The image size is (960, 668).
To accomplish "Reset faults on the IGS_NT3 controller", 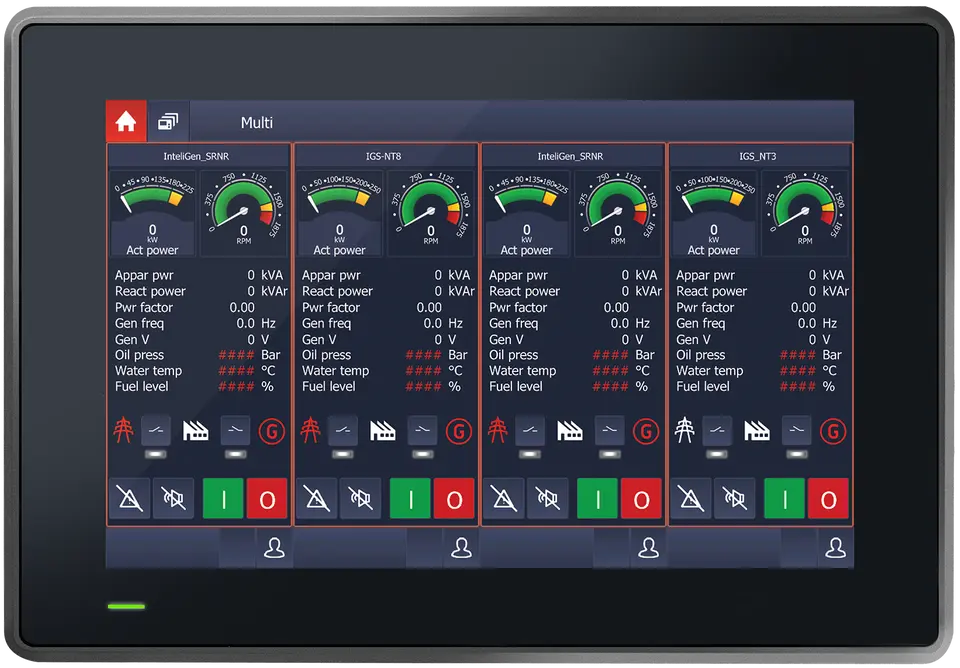I will click(x=691, y=499).
